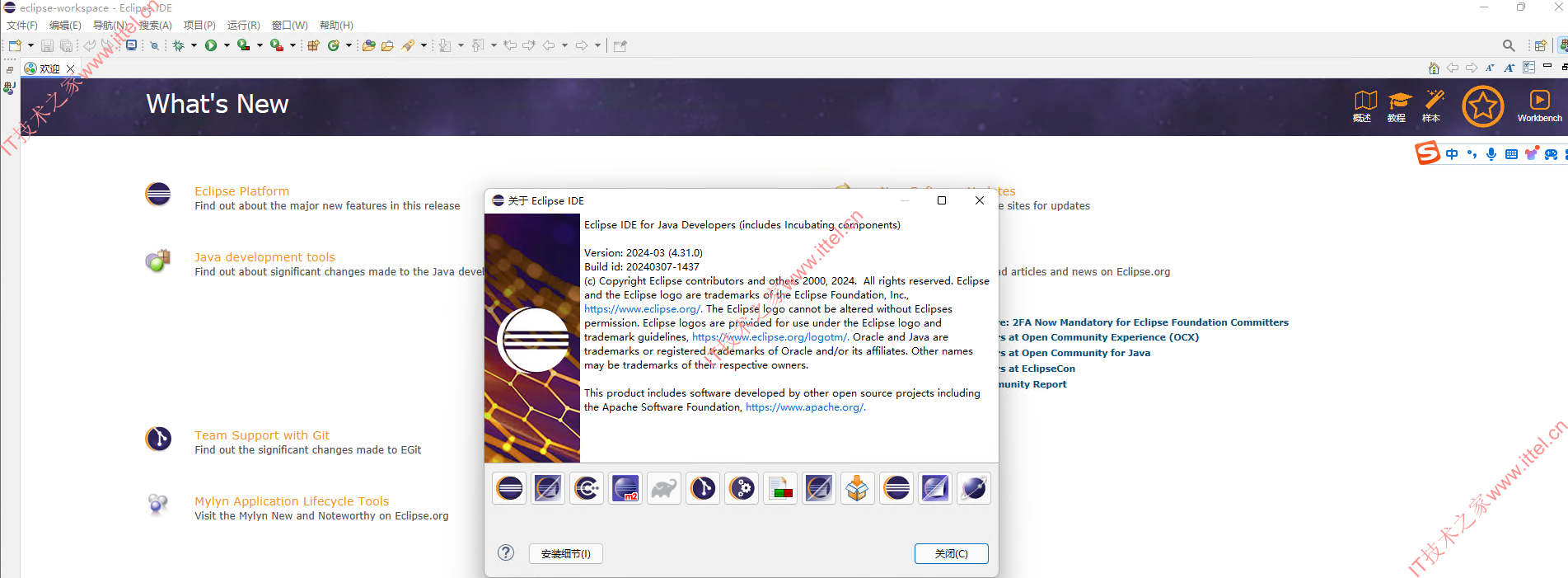Click the New Java Package icon
The width and height of the screenshot is (1568, 578).
pyautogui.click(x=313, y=45)
